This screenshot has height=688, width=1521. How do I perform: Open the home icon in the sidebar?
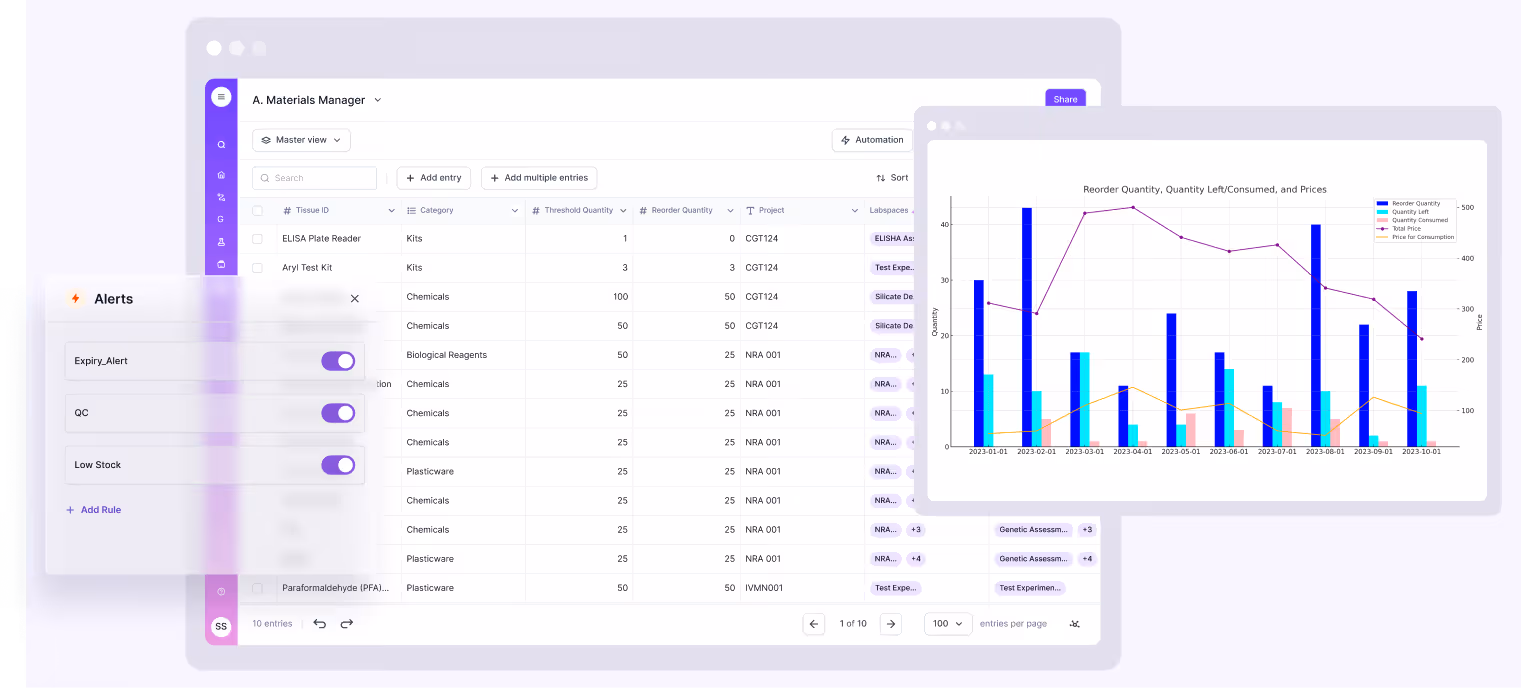tap(221, 174)
